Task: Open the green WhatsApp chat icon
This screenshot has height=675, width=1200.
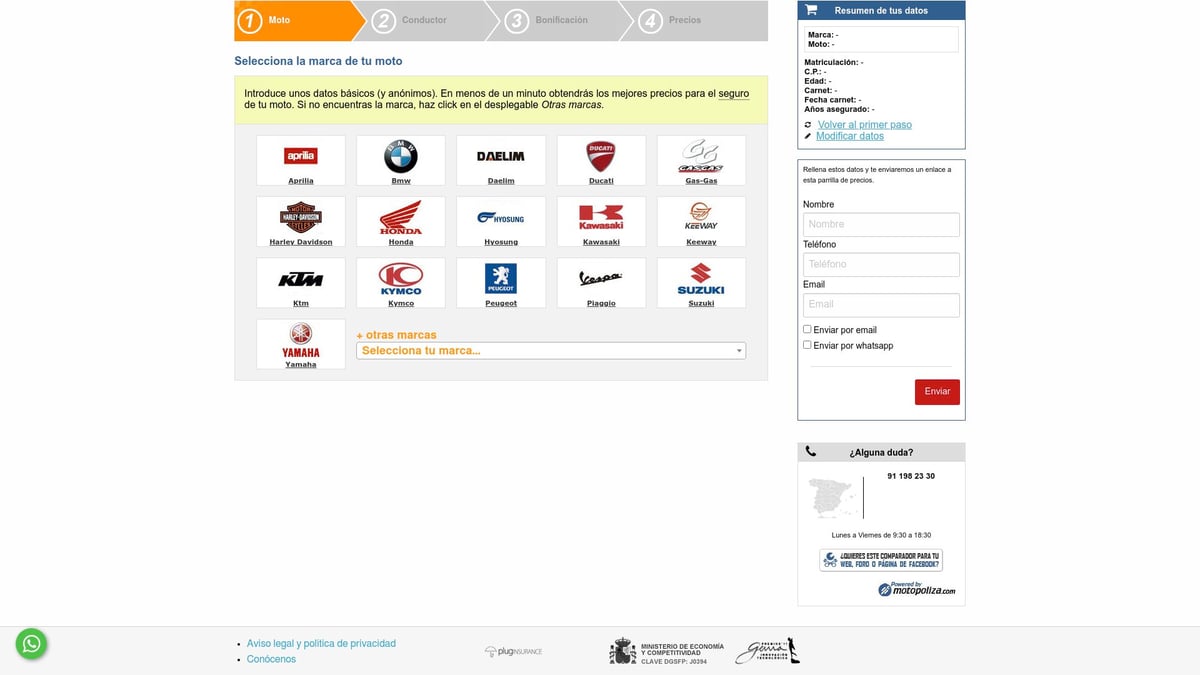Action: [32, 644]
